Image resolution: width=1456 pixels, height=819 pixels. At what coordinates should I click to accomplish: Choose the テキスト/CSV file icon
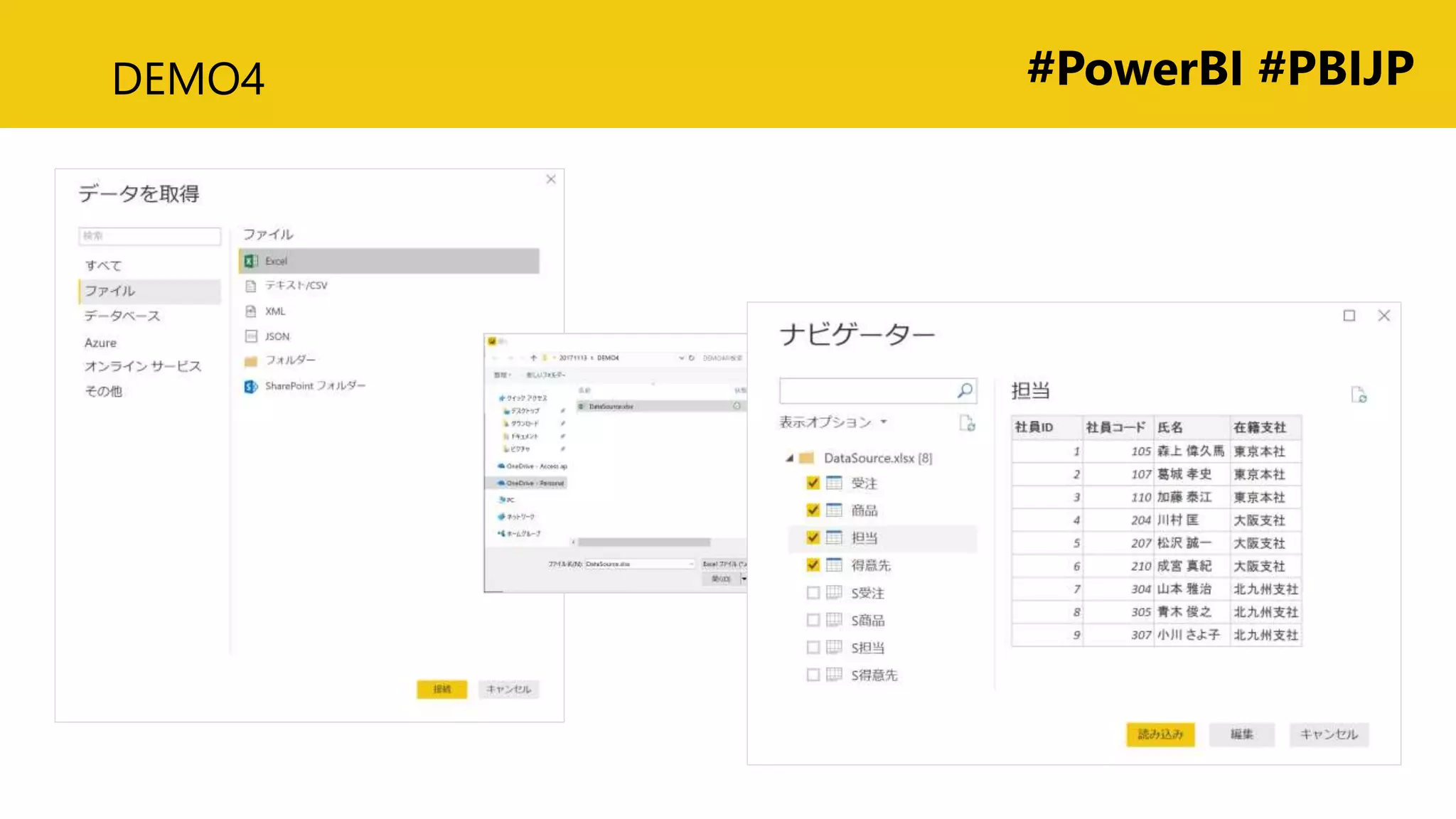[x=250, y=286]
